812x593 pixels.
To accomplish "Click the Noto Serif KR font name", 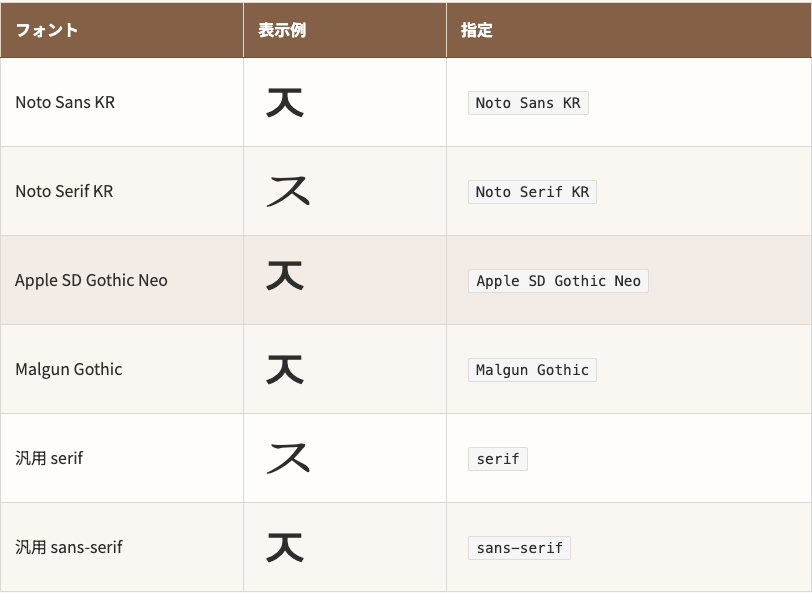I will pos(64,191).
